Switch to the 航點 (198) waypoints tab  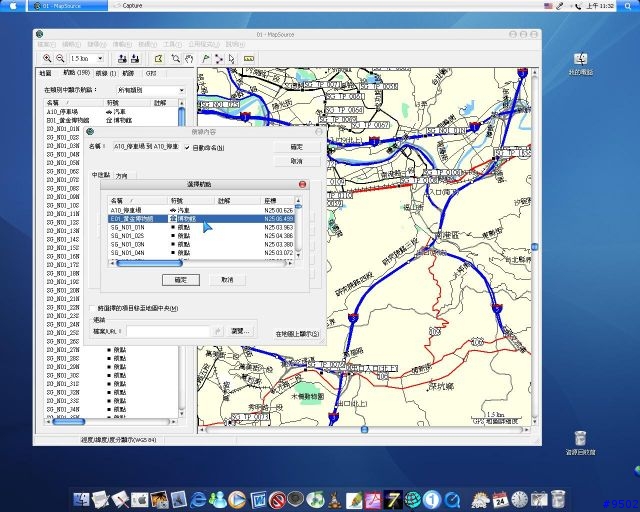click(x=76, y=73)
